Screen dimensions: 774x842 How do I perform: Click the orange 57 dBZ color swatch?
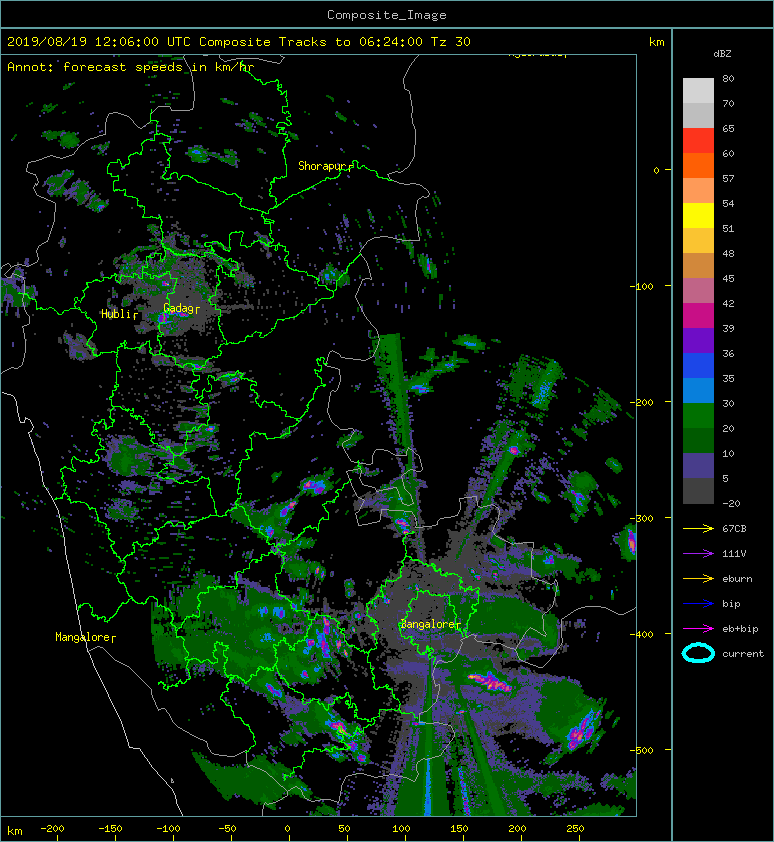[698, 165]
